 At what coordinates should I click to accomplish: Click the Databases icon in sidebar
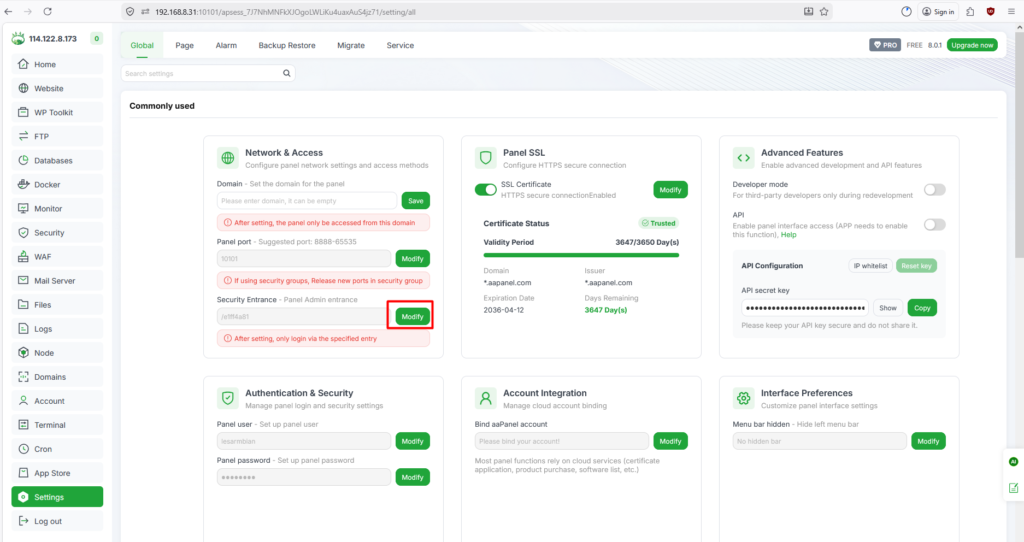(x=24, y=161)
